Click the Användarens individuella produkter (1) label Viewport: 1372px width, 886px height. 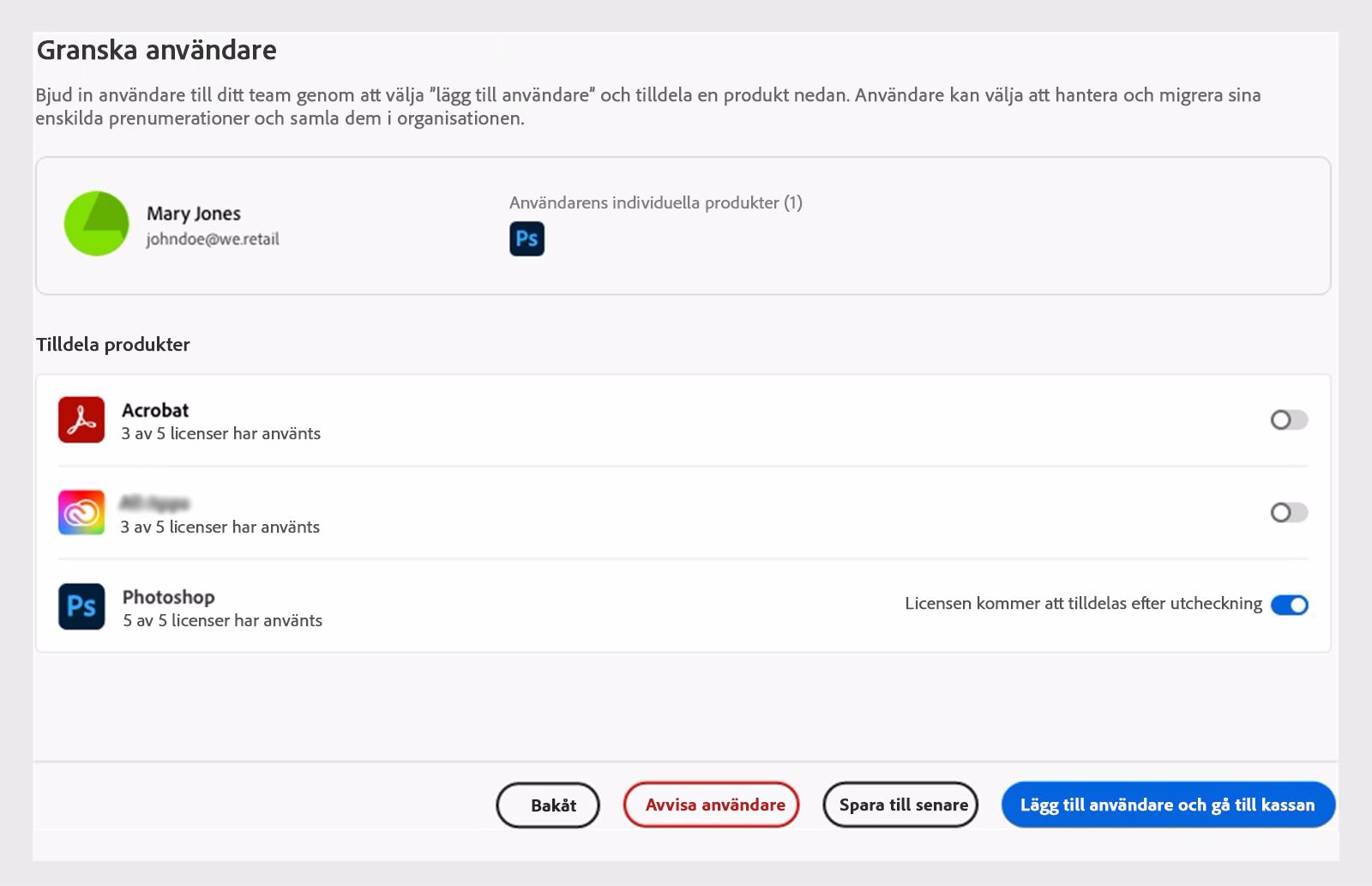tap(656, 203)
